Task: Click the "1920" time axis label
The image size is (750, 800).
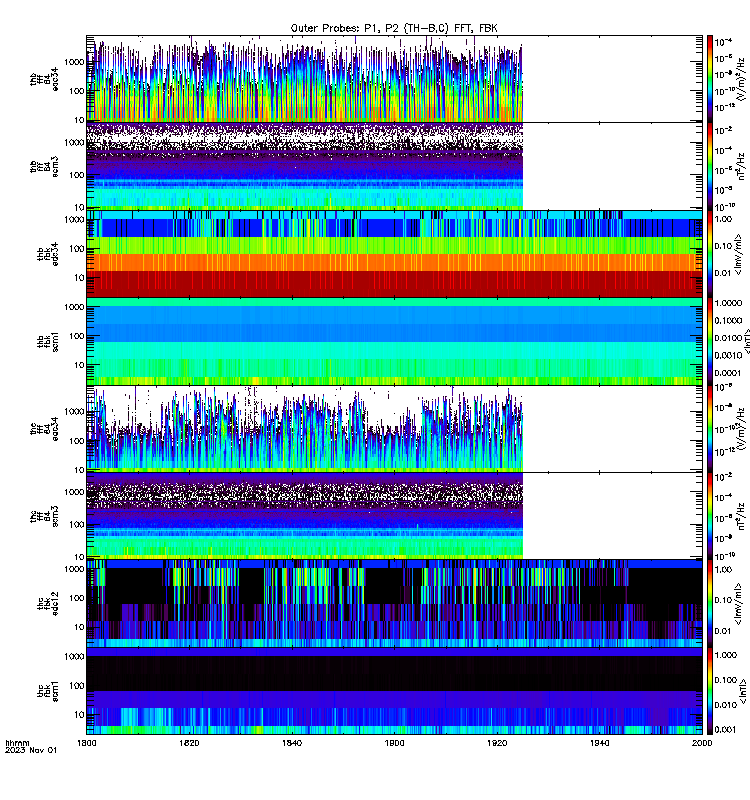Action: 497,743
